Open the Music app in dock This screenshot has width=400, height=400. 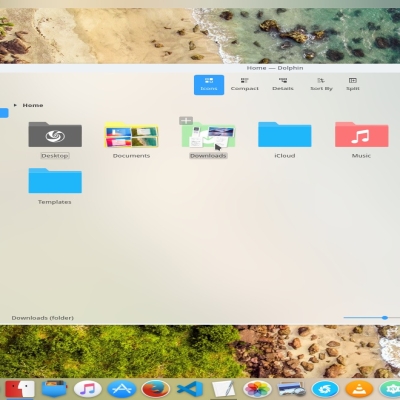pos(87,389)
